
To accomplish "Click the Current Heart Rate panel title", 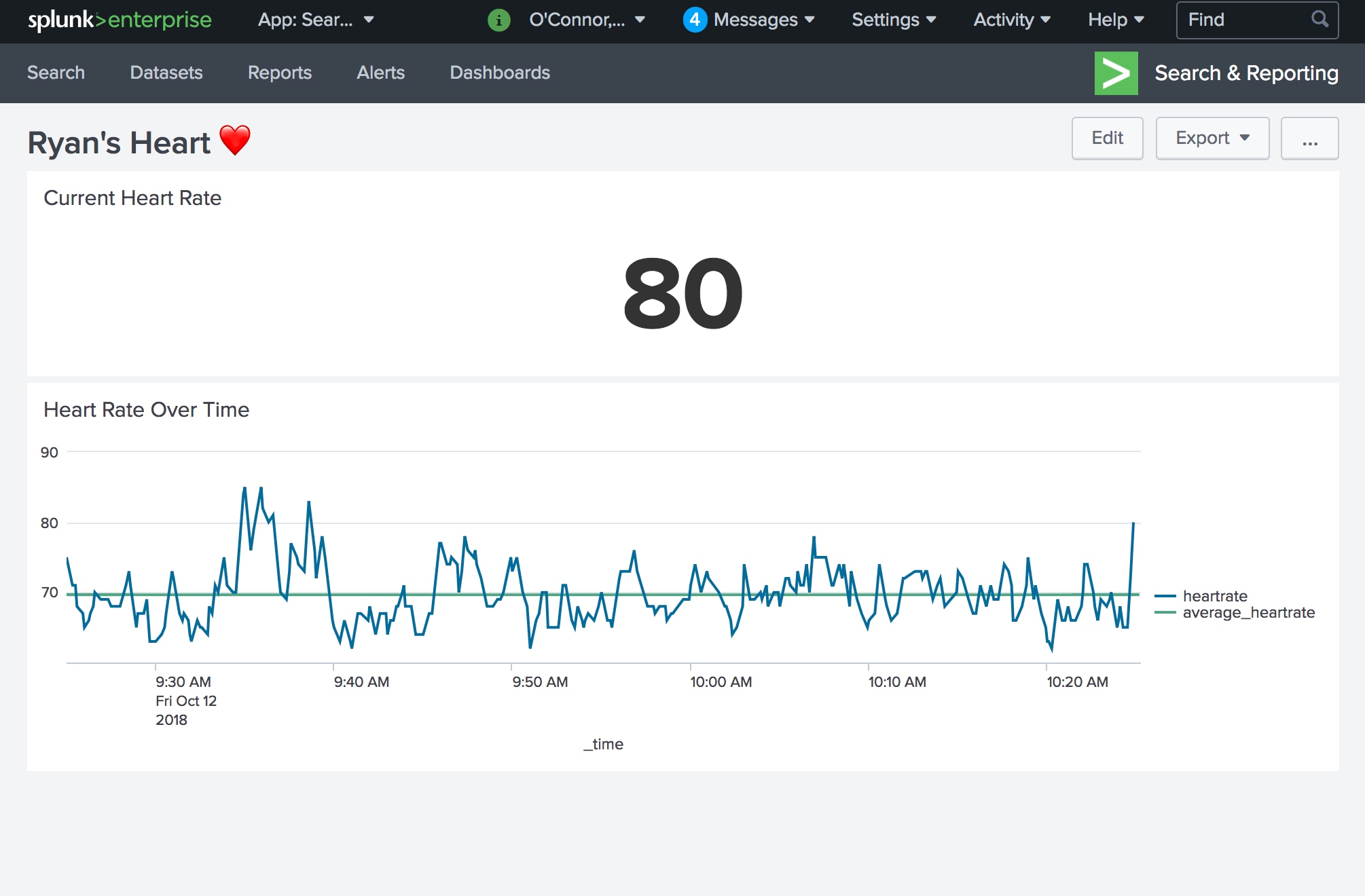I will click(132, 198).
